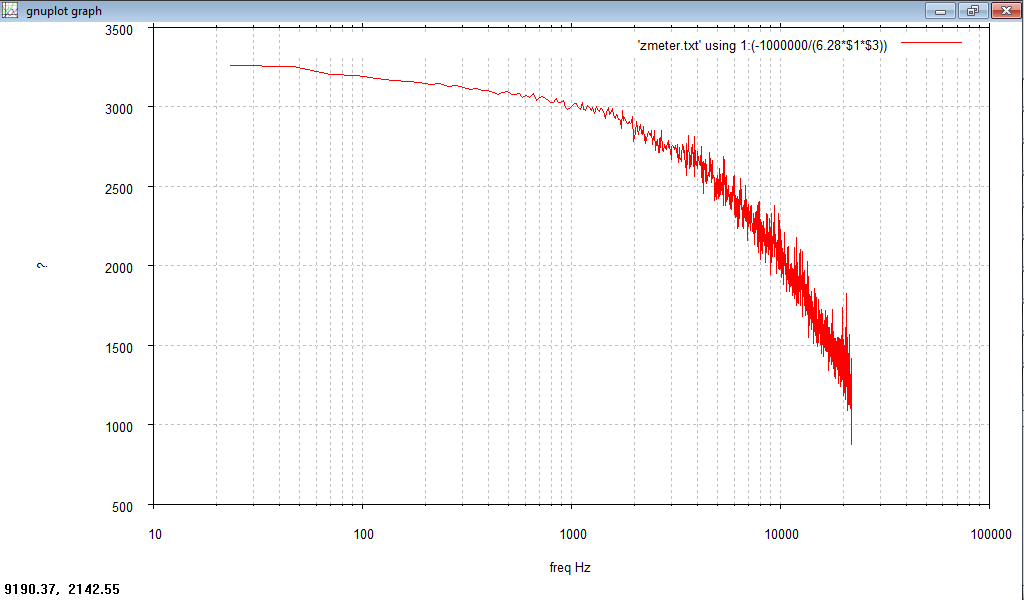
Task: Click the leftmost start of the red curve
Action: [231, 65]
